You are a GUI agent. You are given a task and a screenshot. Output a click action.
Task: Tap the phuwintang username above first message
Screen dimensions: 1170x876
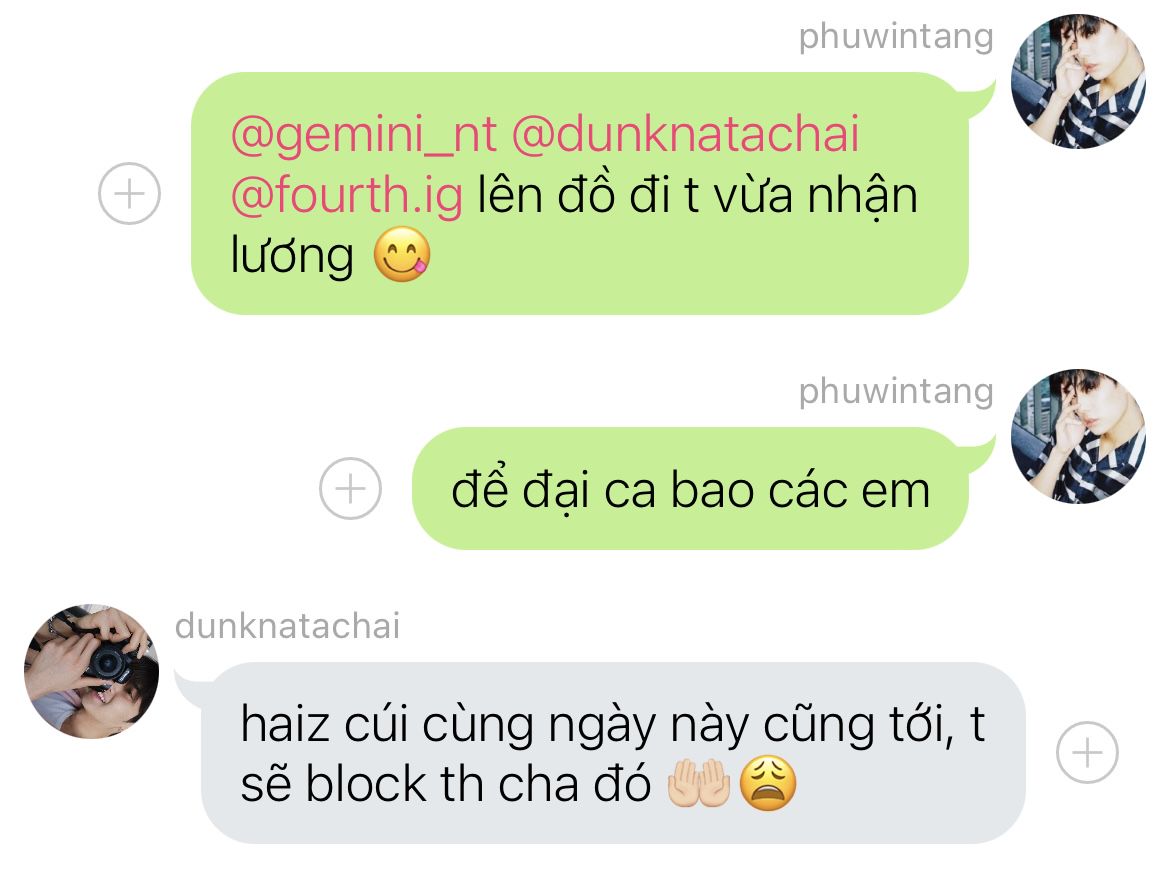pos(895,36)
